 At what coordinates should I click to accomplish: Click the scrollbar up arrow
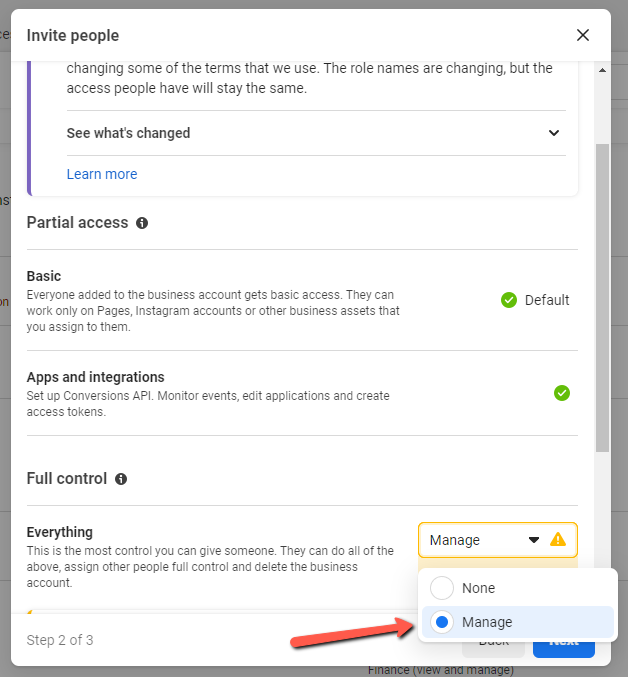(x=602, y=70)
